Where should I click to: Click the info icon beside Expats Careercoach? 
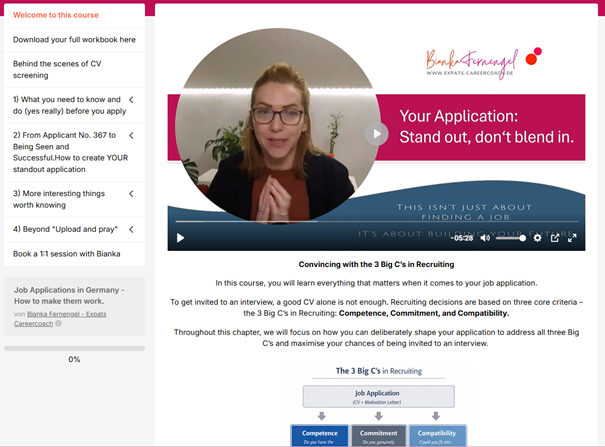(x=59, y=324)
